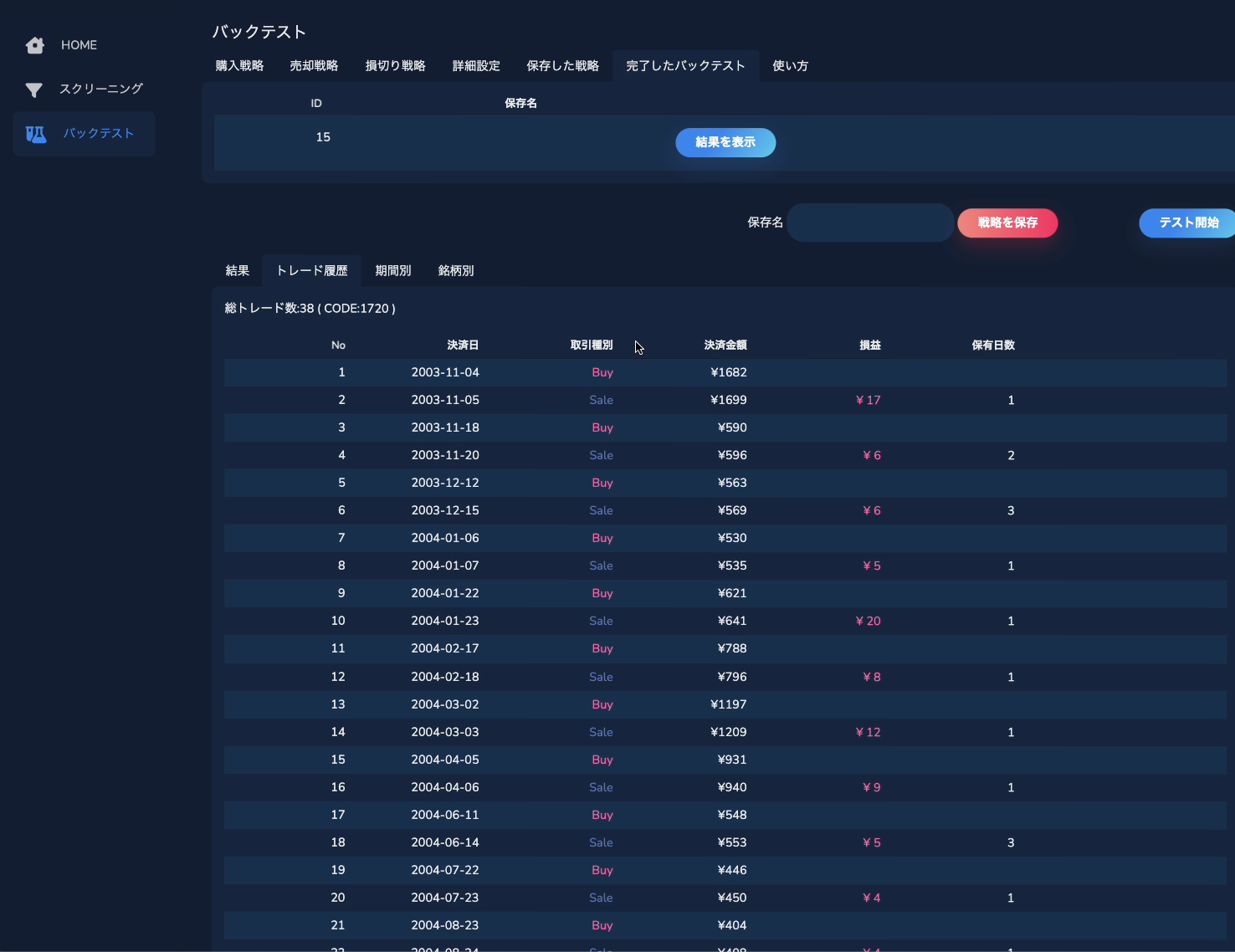This screenshot has height=952, width=1235.
Task: Select バックテスト sidebar label
Action: click(x=99, y=133)
